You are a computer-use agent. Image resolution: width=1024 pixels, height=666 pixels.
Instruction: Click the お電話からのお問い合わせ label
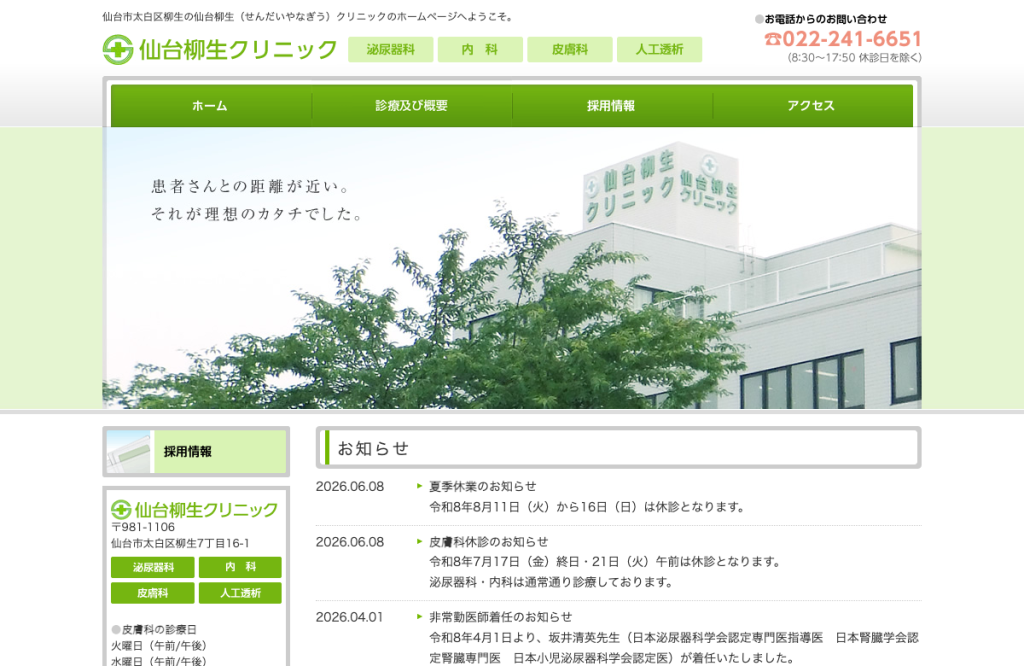pyautogui.click(x=825, y=19)
